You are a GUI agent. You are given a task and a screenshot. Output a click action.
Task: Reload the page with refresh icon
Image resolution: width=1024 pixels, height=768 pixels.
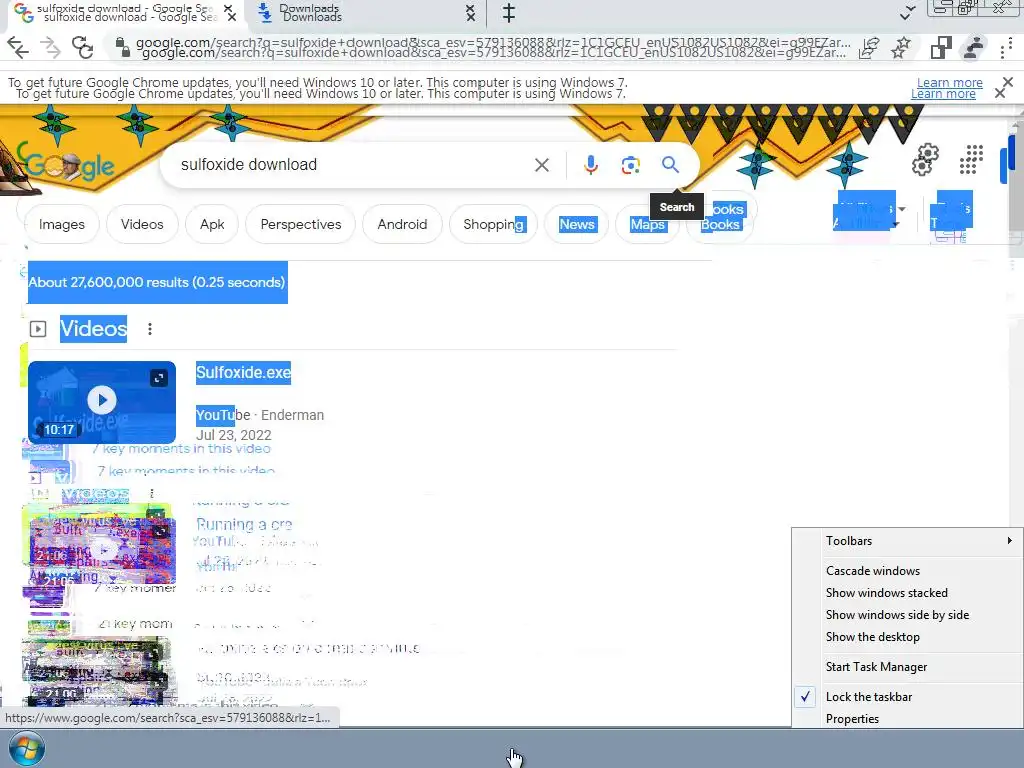[82, 48]
